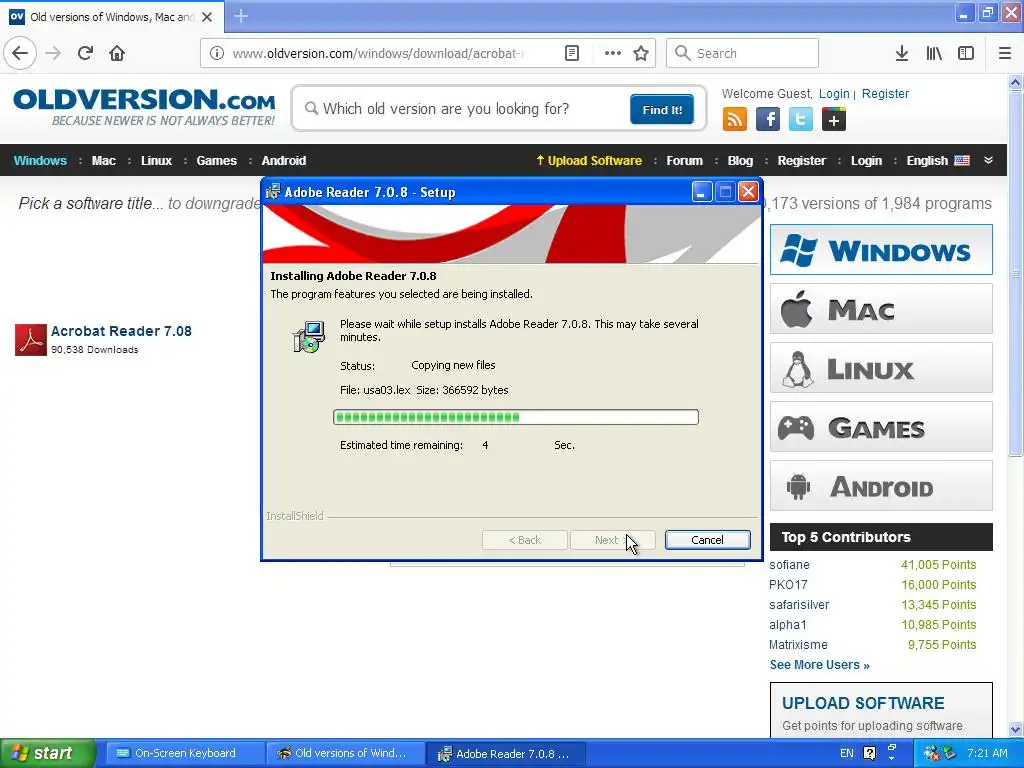Minimize the Adobe Reader Setup dialog
Viewport: 1024px width, 768px height.
click(x=701, y=192)
